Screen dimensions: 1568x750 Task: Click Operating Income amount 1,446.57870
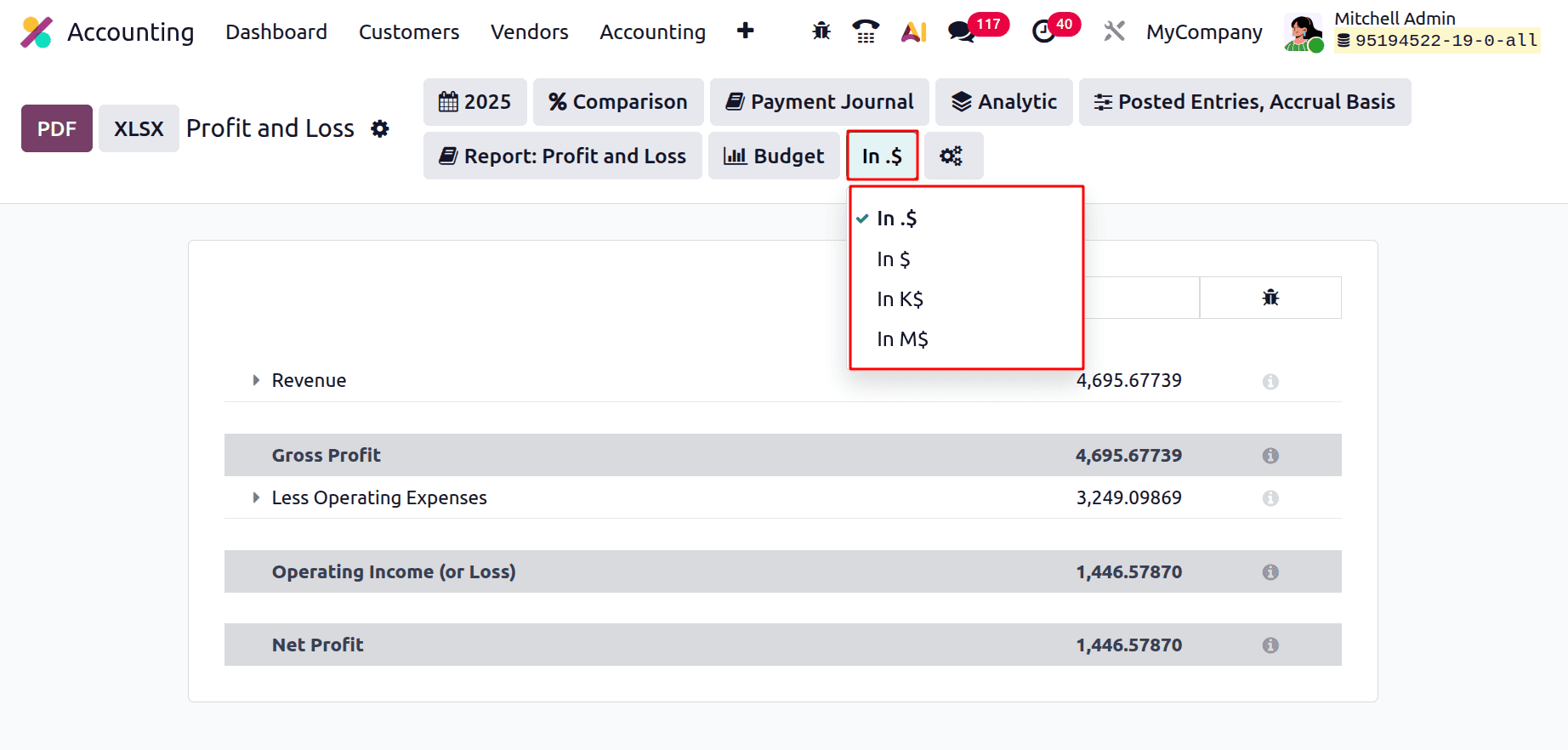[1129, 571]
